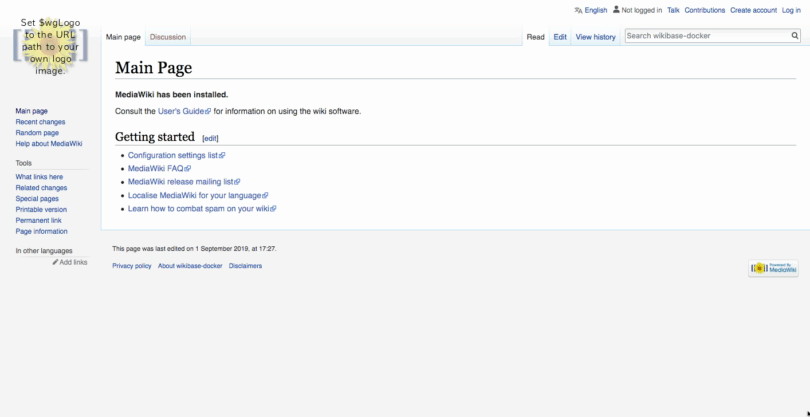Viewport: 810px width, 417px height.
Task: Click Log in link
Action: [x=791, y=10]
